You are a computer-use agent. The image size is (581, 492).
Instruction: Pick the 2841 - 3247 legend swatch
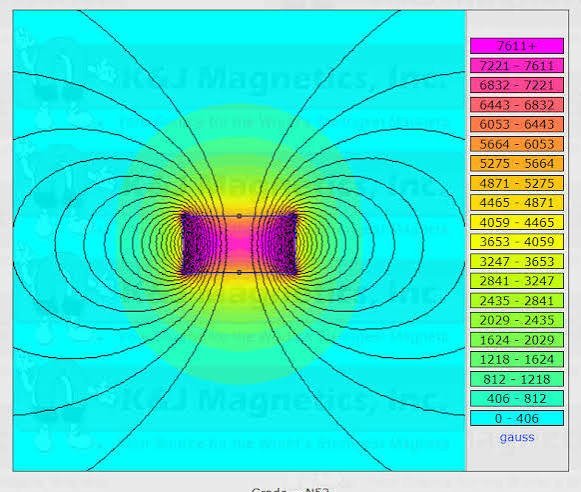click(x=517, y=281)
